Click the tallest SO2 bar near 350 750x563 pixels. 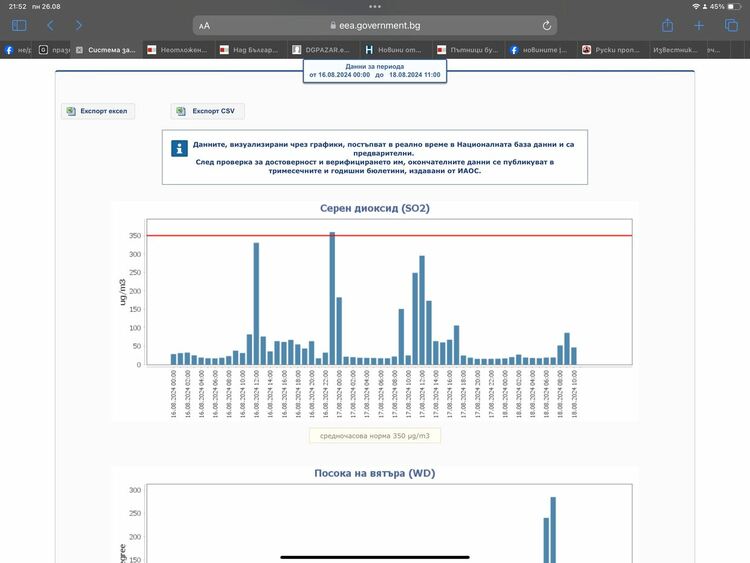(332, 300)
